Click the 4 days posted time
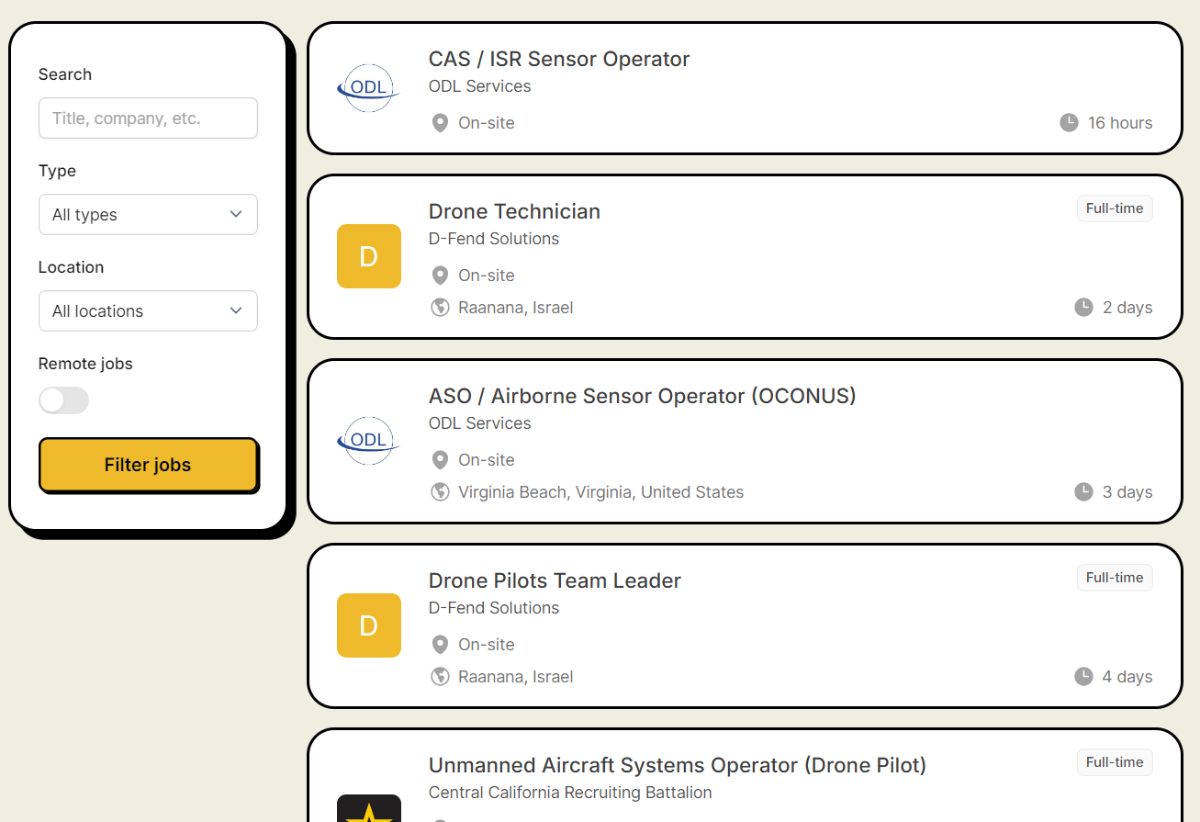The image size is (1200, 822). [1127, 676]
